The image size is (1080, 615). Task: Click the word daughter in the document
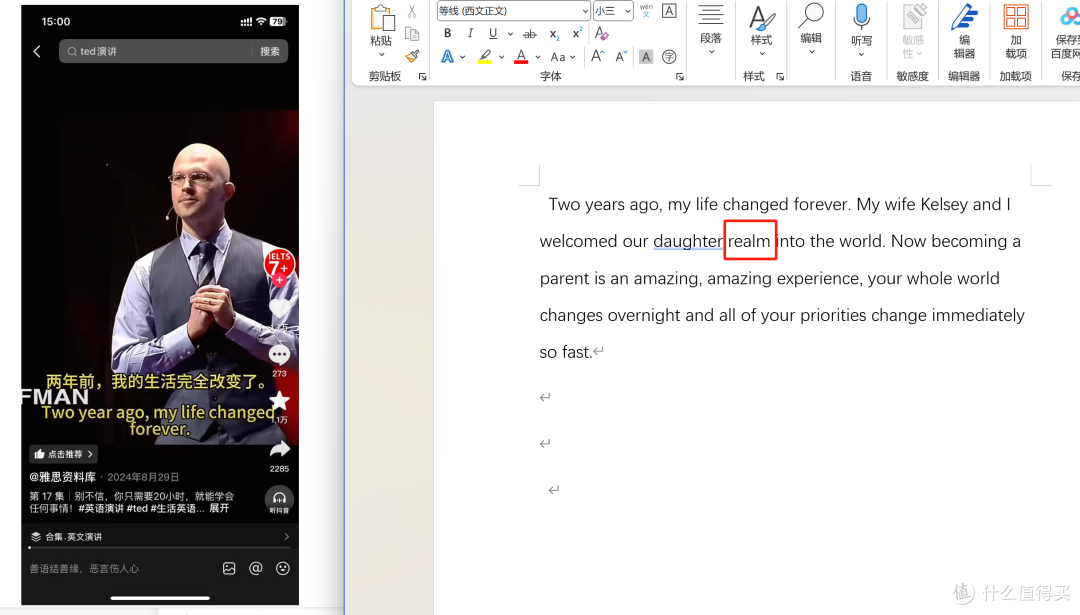pyautogui.click(x=687, y=241)
